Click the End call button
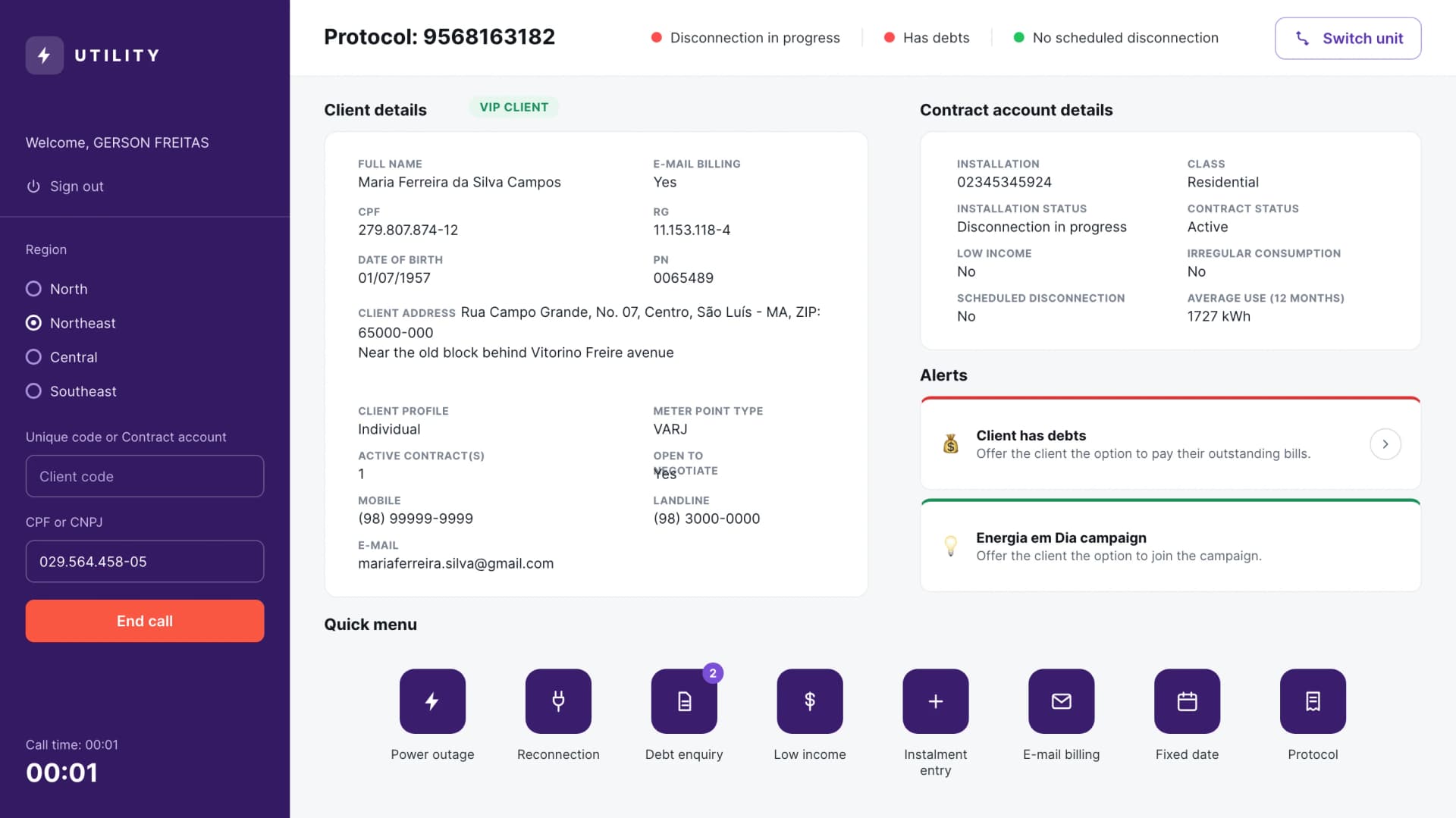 click(x=145, y=621)
